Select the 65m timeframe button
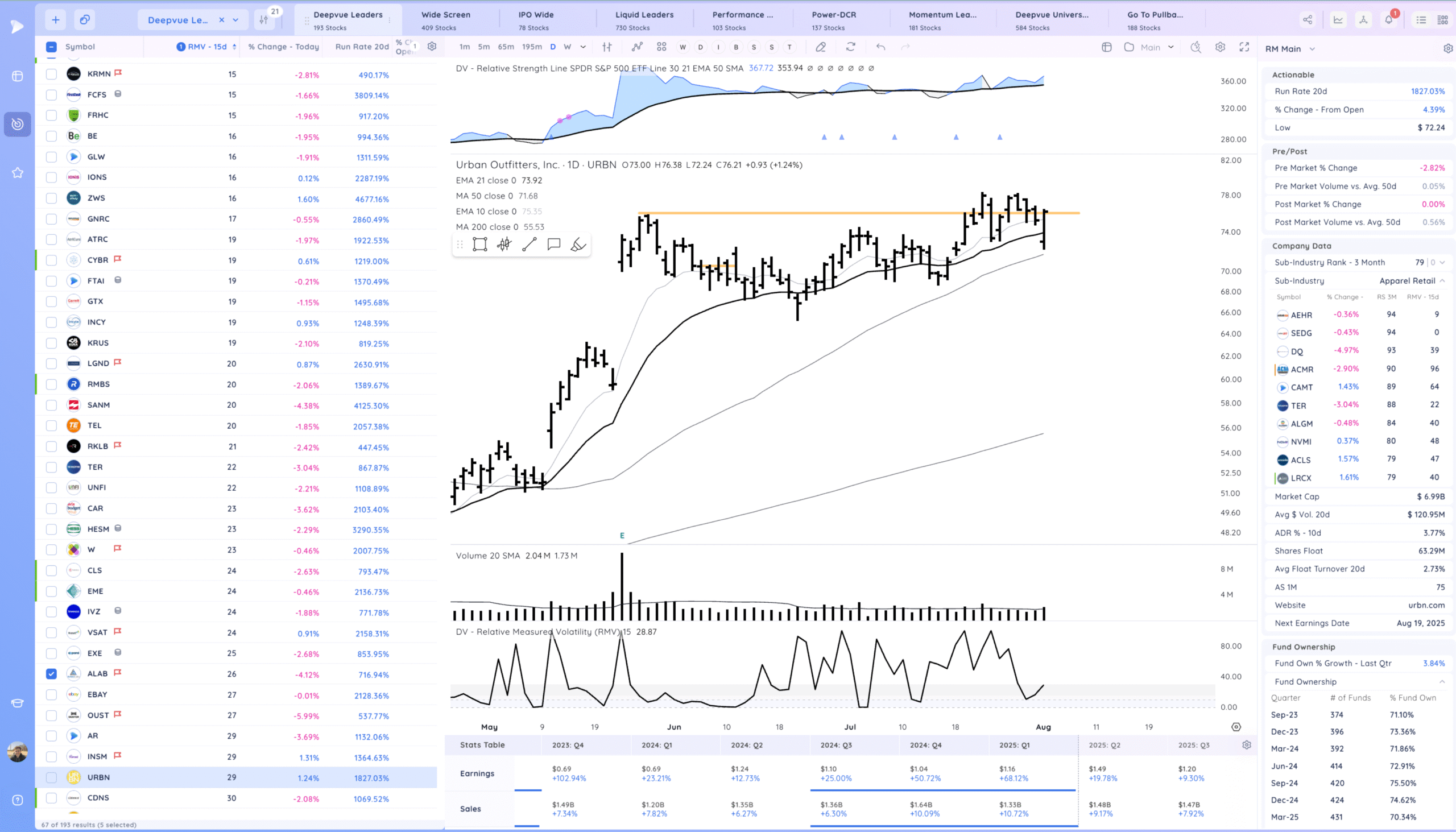1456x832 pixels. [x=506, y=47]
